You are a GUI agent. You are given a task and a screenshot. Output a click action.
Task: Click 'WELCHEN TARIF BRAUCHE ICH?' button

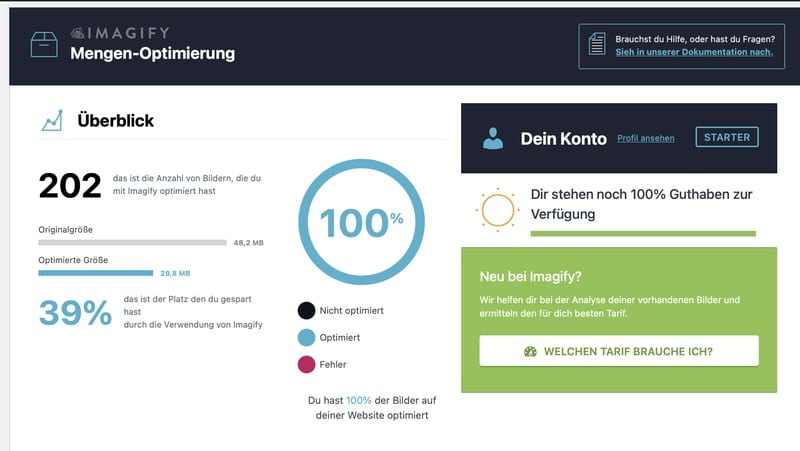tap(619, 351)
